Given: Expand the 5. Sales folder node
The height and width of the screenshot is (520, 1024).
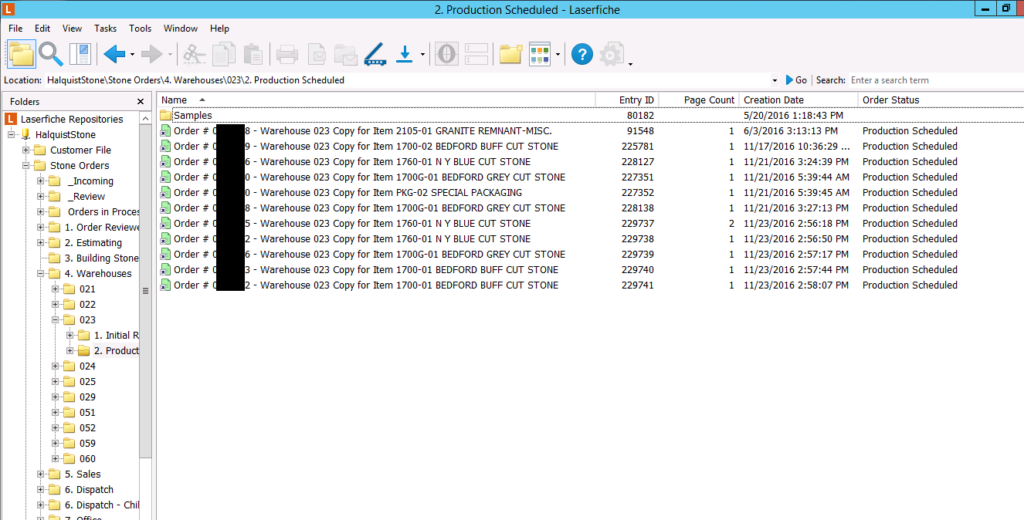Looking at the screenshot, I should pos(40,474).
